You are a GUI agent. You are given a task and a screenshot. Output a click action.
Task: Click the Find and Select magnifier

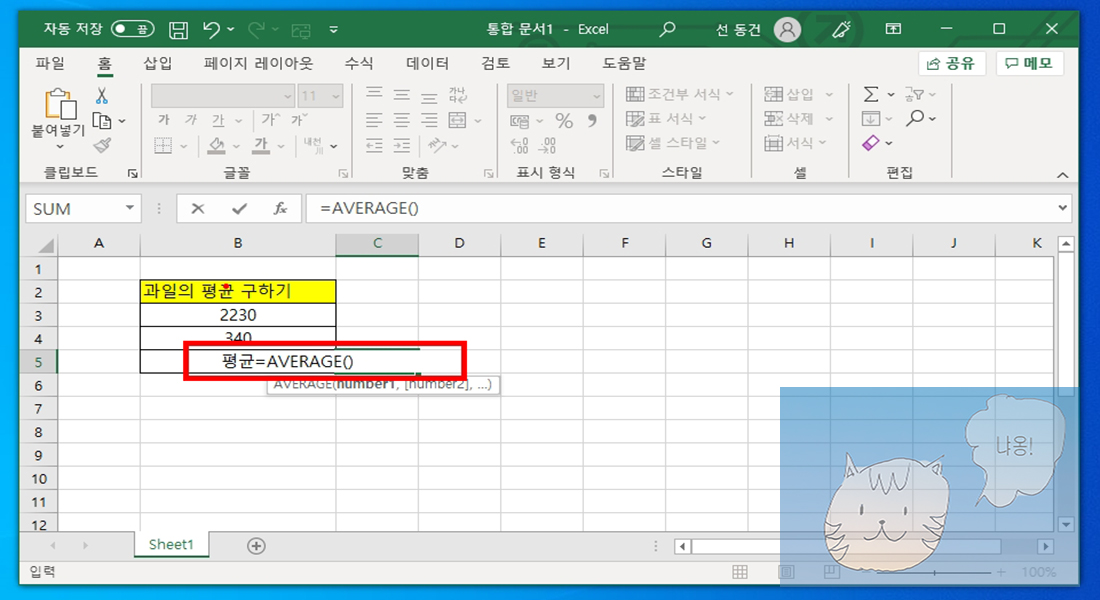point(914,119)
